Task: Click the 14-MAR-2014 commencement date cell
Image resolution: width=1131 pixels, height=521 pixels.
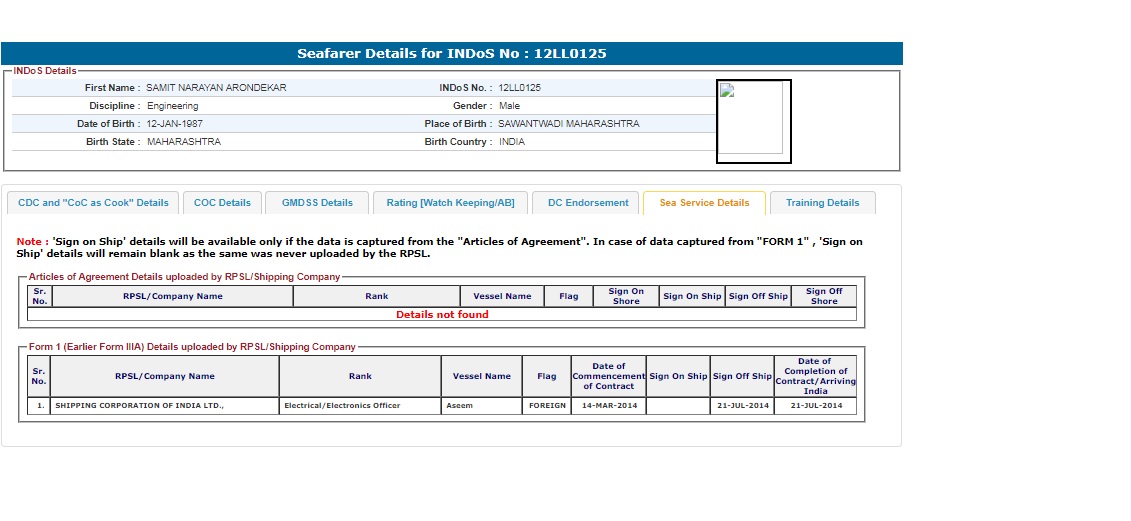Action: (608, 406)
